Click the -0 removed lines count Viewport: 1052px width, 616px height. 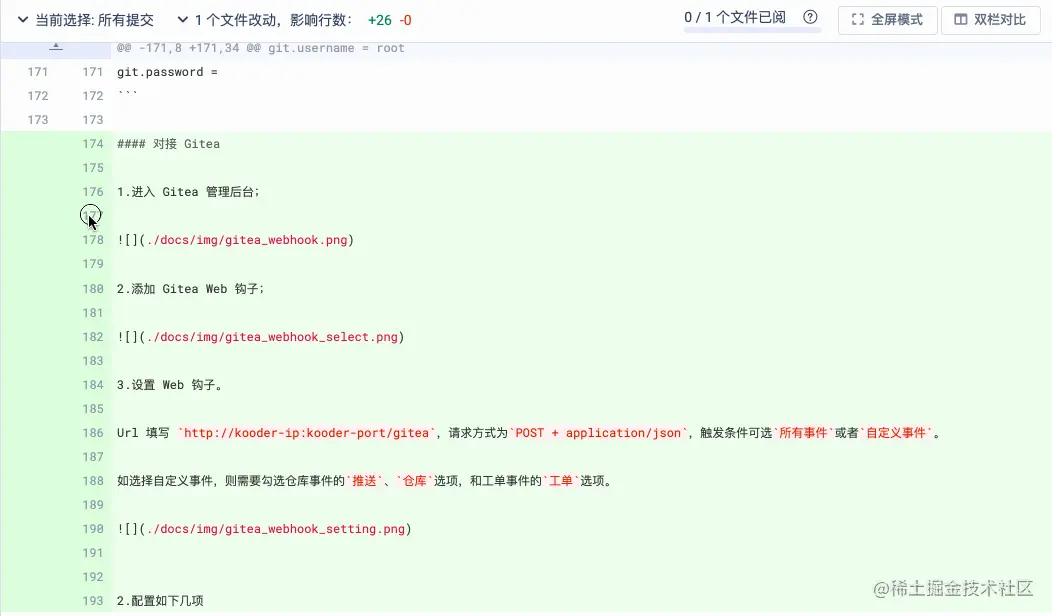405,21
